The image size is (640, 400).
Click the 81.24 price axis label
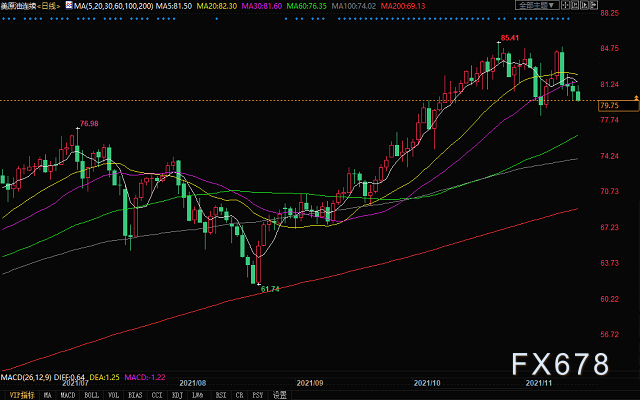point(609,84)
